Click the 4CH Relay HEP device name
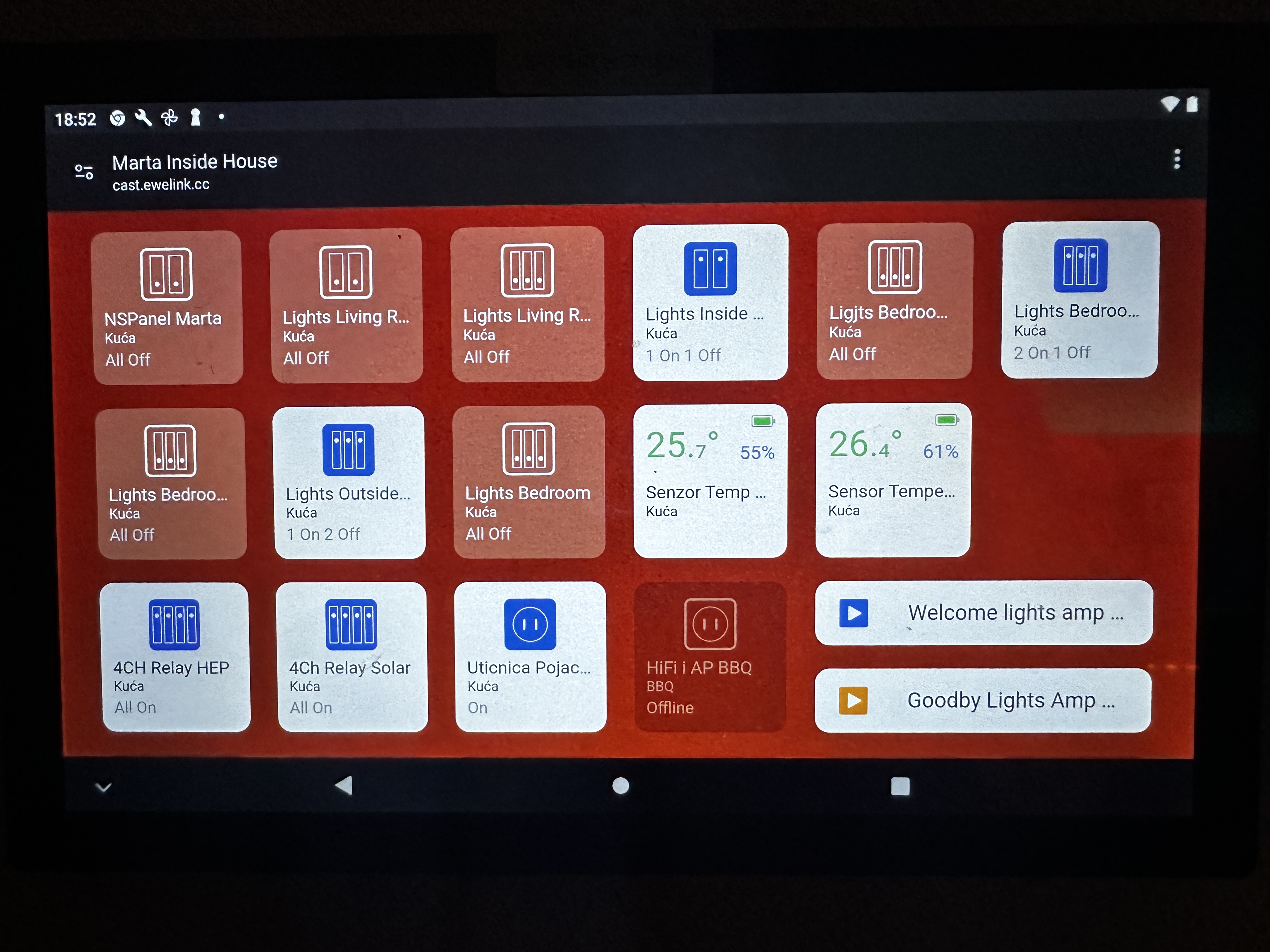Viewport: 1270px width, 952px height. 171,668
